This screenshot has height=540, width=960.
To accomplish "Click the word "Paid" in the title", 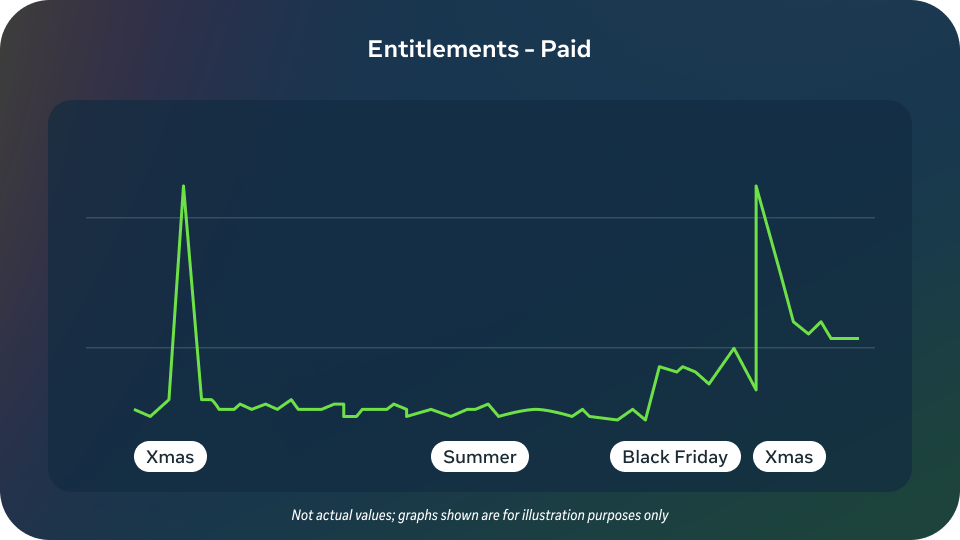I will (566, 49).
